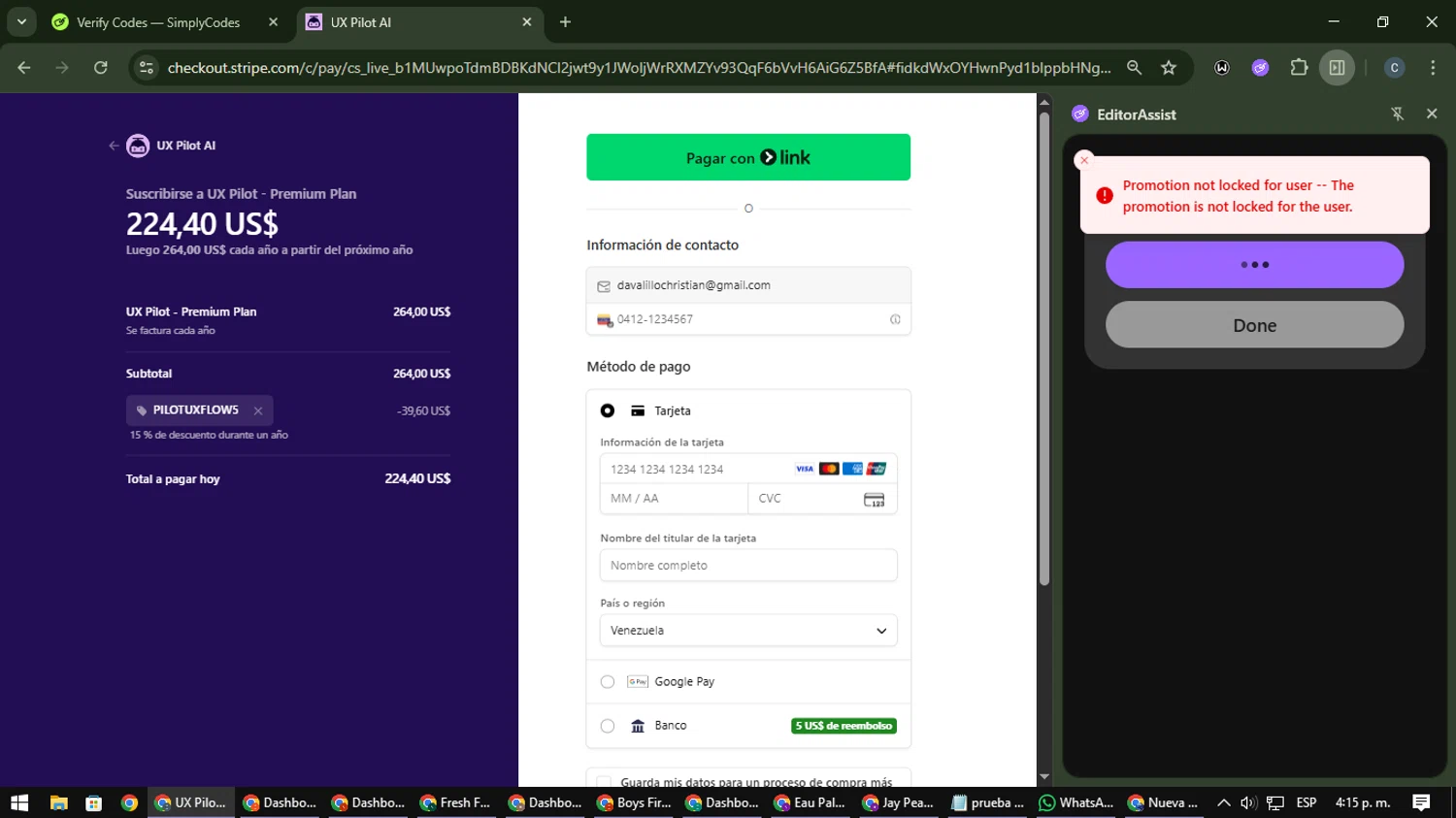Bookmark this page with the star icon
Viewport: 1456px width, 818px height.
[1169, 68]
